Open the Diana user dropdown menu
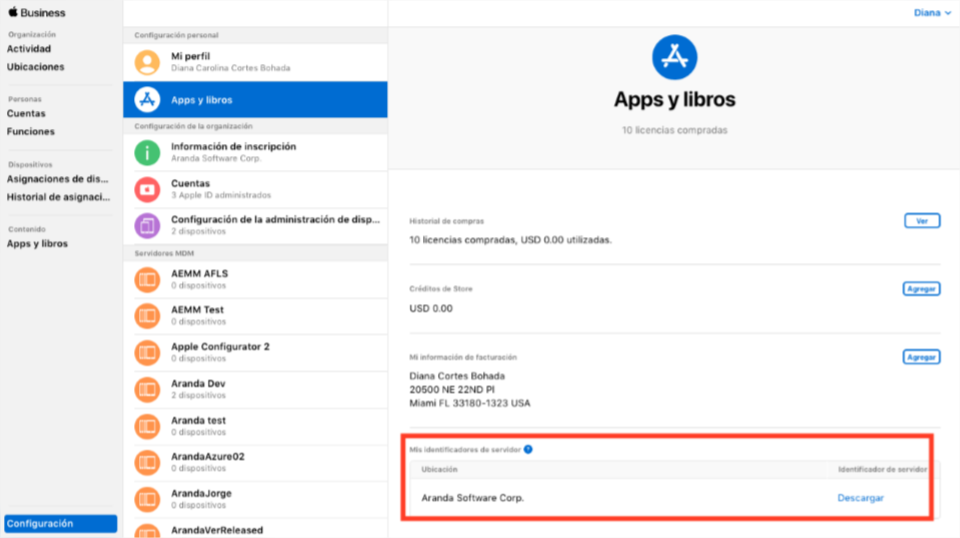Image resolution: width=960 pixels, height=538 pixels. pos(932,13)
